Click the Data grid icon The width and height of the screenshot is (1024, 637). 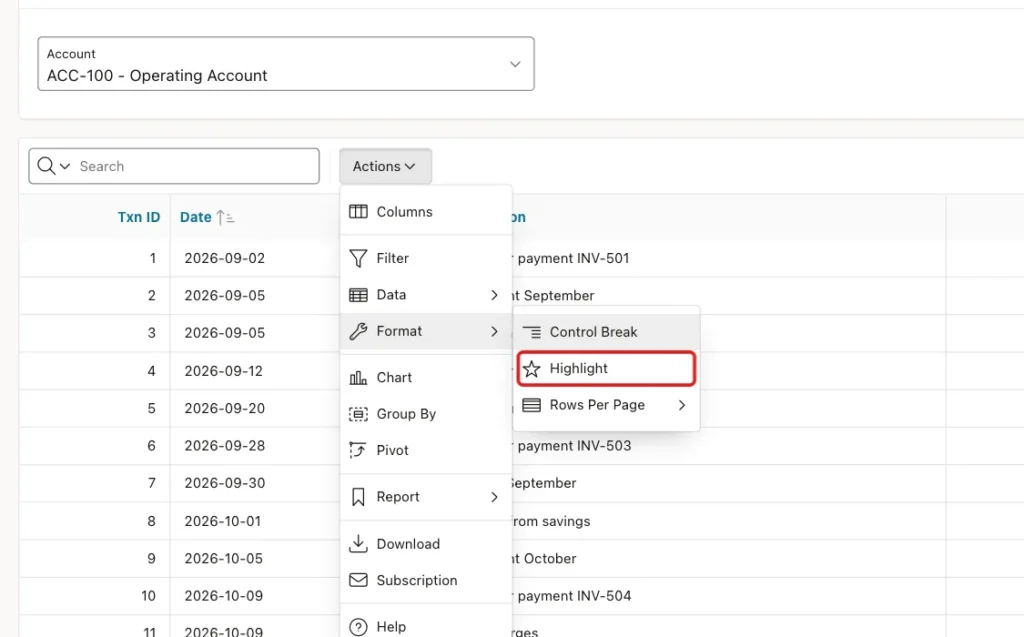[358, 295]
